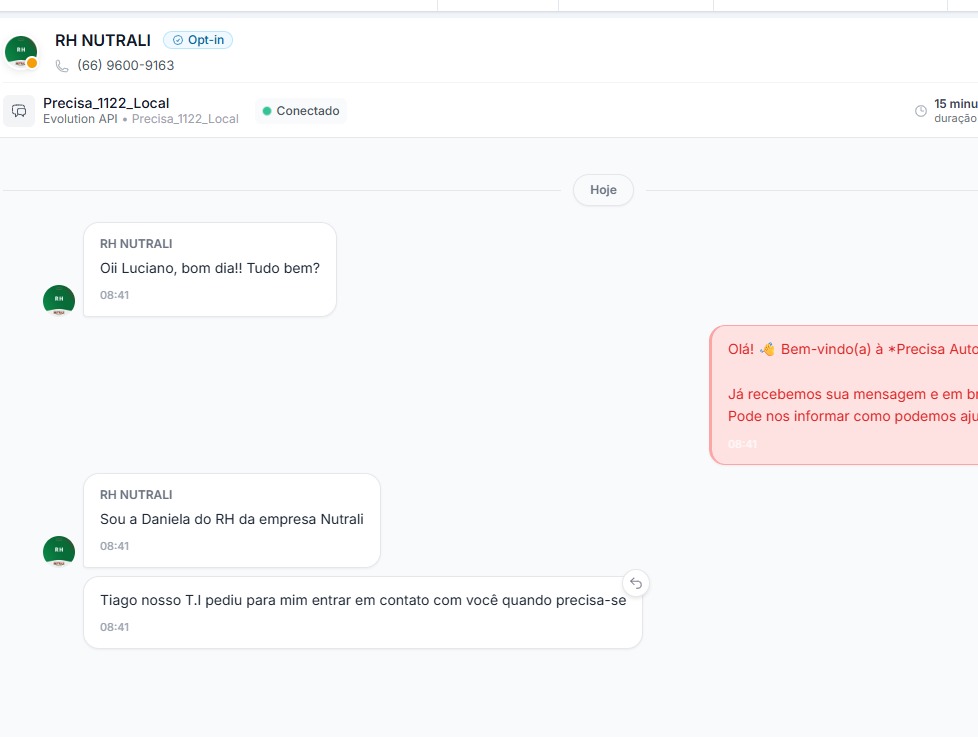This screenshot has height=737, width=978.
Task: Click the checkmark icon in Opt-in badge
Action: 178,40
